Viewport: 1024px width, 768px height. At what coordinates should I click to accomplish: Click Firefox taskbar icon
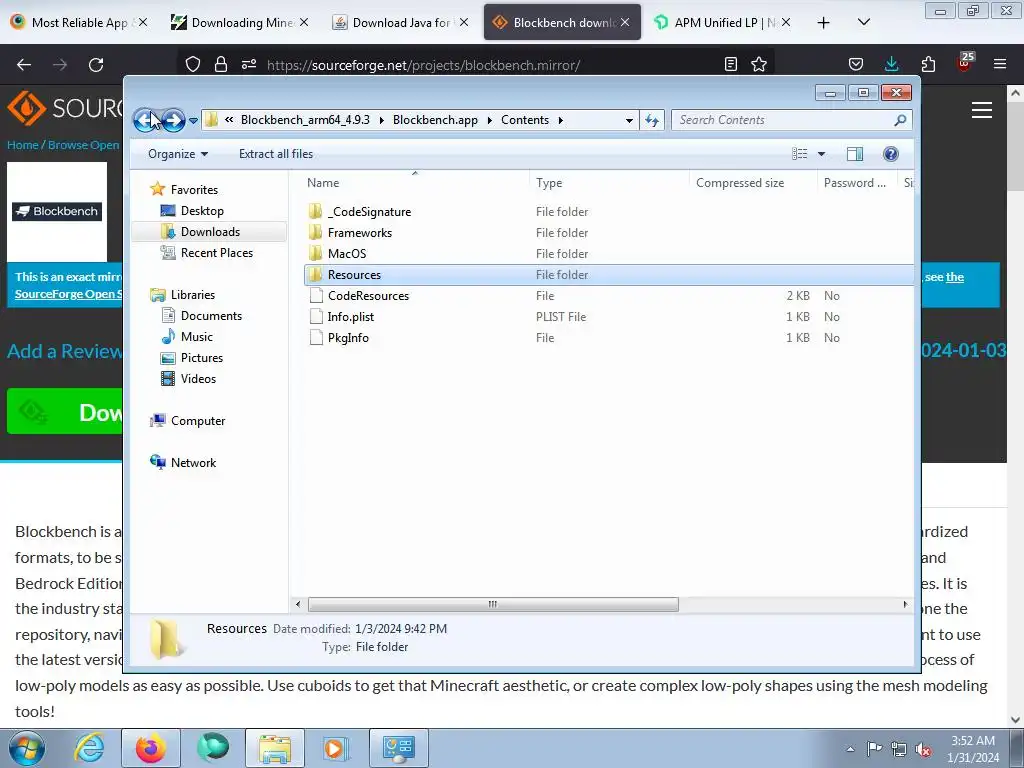(150, 748)
